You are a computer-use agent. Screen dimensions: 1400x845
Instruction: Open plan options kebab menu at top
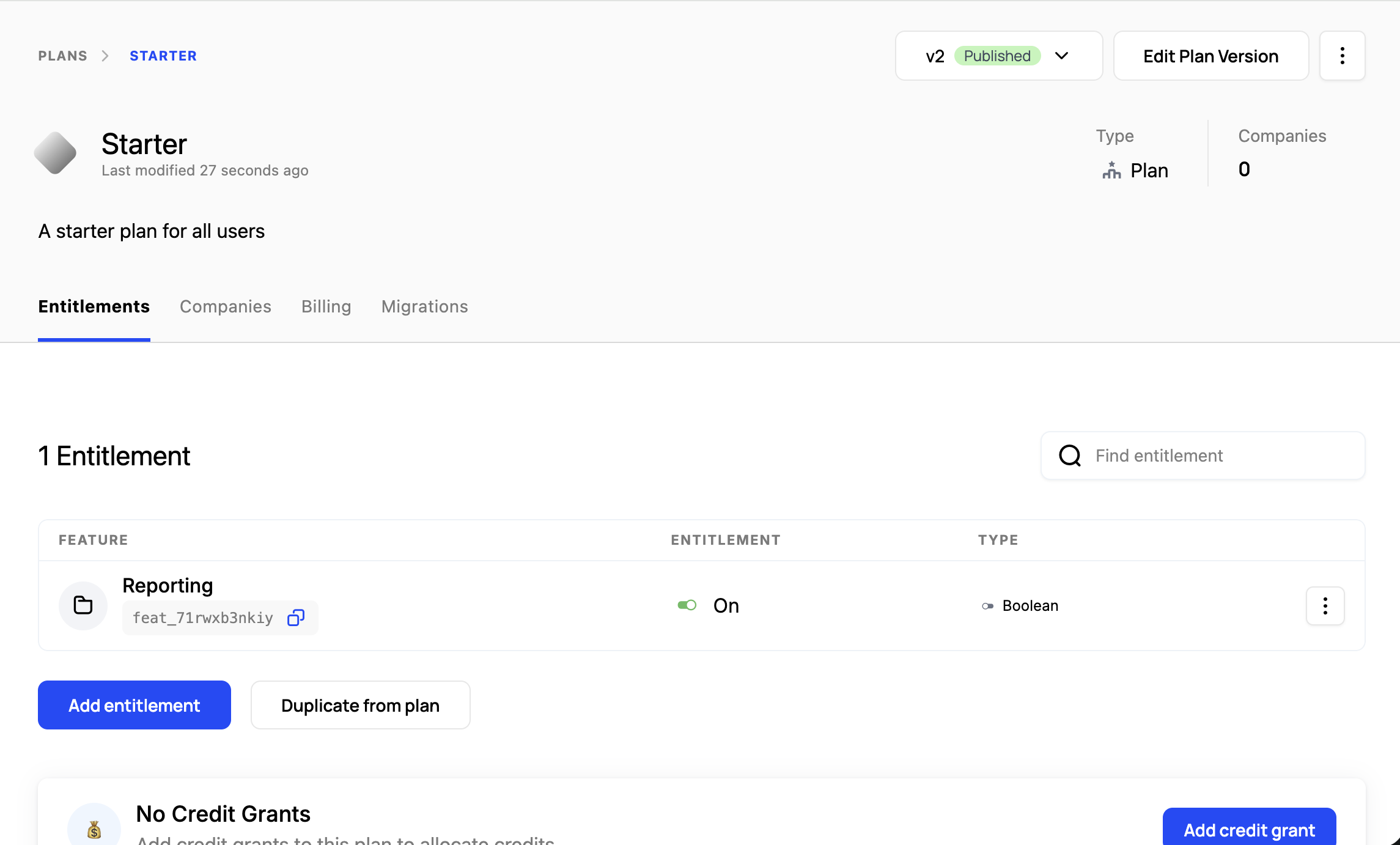pyautogui.click(x=1342, y=56)
